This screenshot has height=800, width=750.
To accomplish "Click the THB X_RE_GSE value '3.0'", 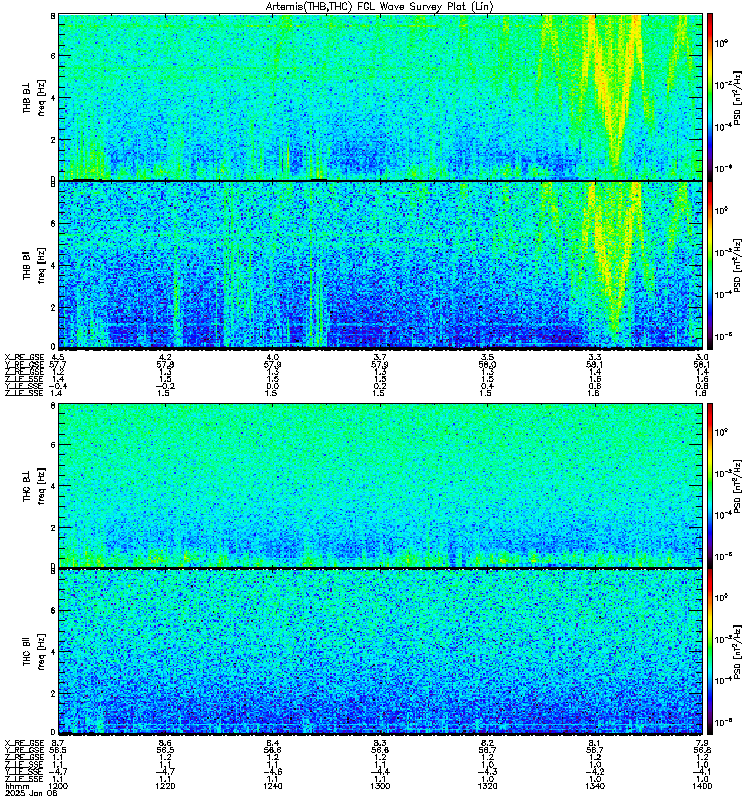I will [702, 357].
